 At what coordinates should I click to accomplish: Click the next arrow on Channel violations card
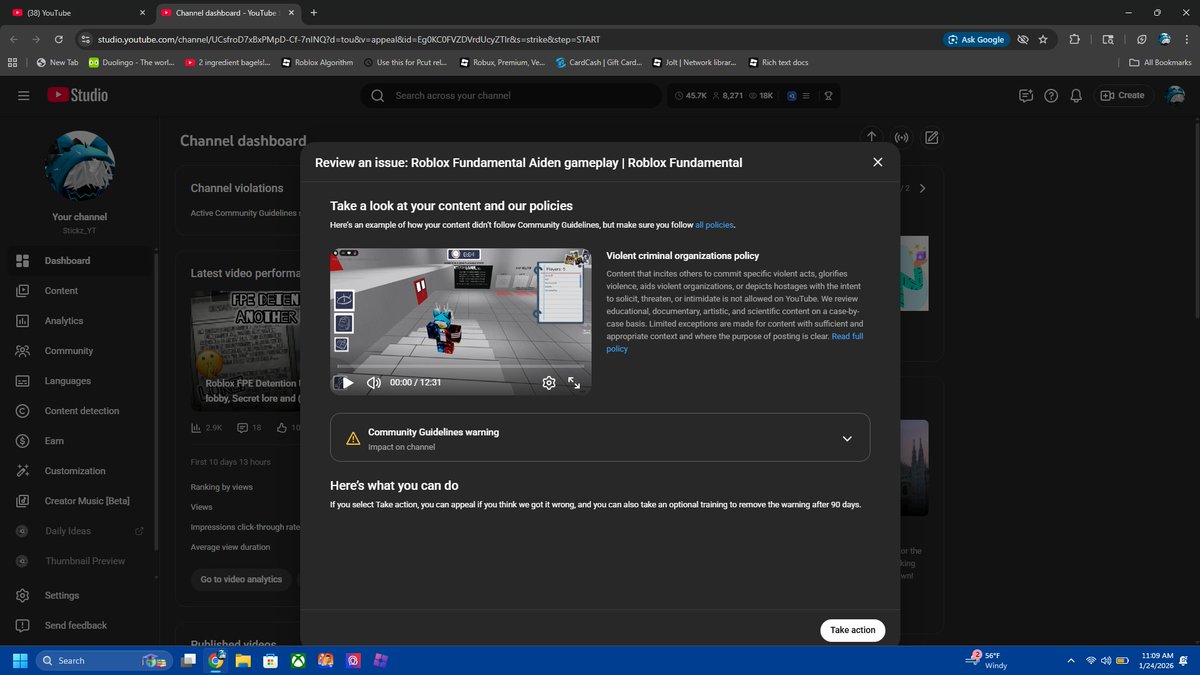click(x=922, y=188)
